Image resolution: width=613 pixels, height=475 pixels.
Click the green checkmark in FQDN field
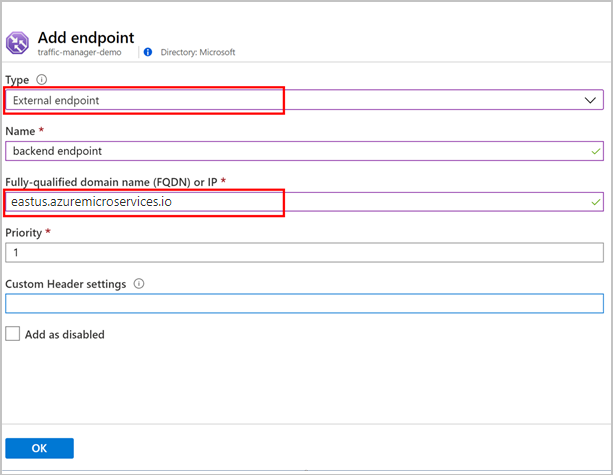pyautogui.click(x=596, y=202)
